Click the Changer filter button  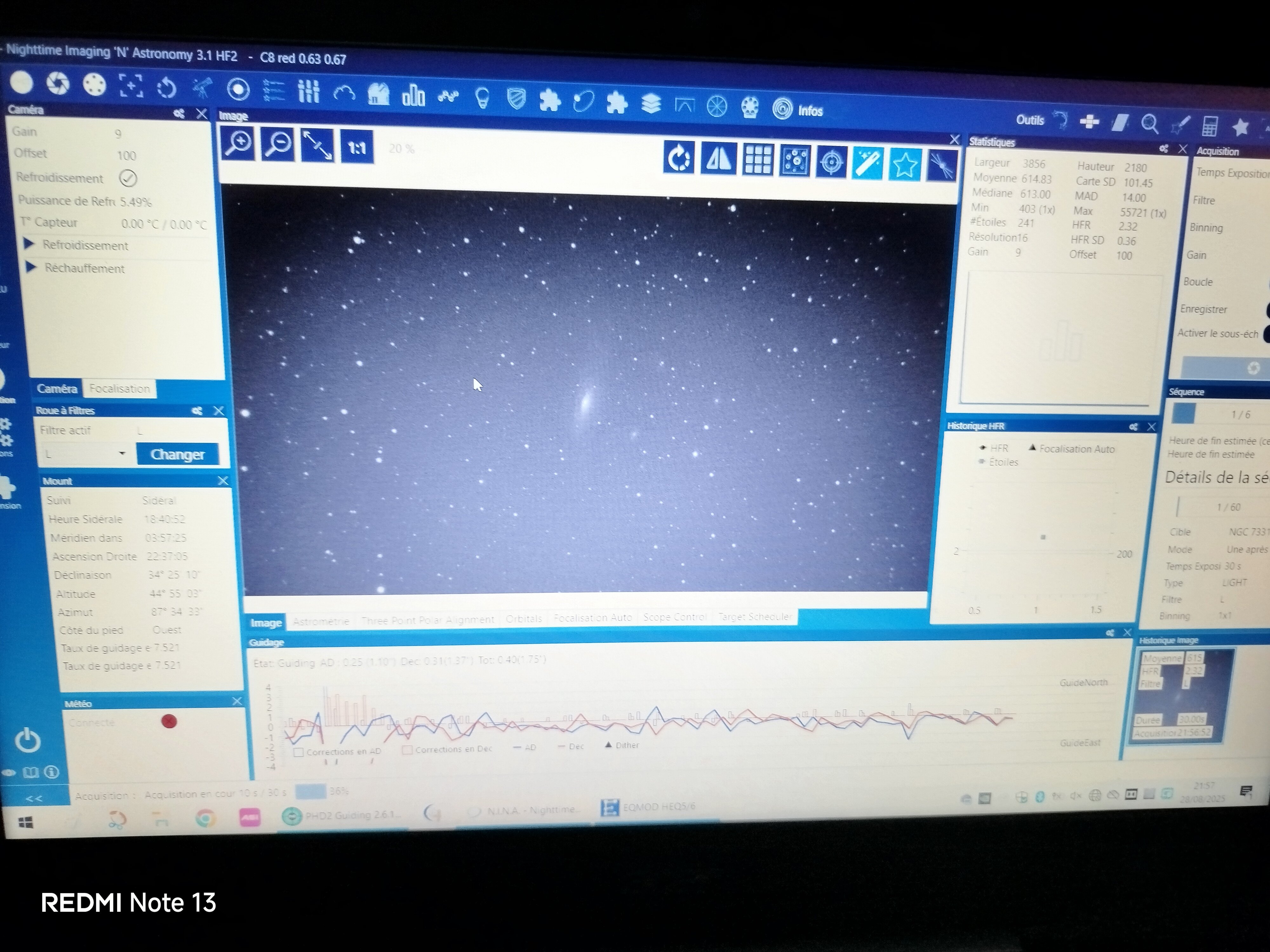(x=177, y=454)
